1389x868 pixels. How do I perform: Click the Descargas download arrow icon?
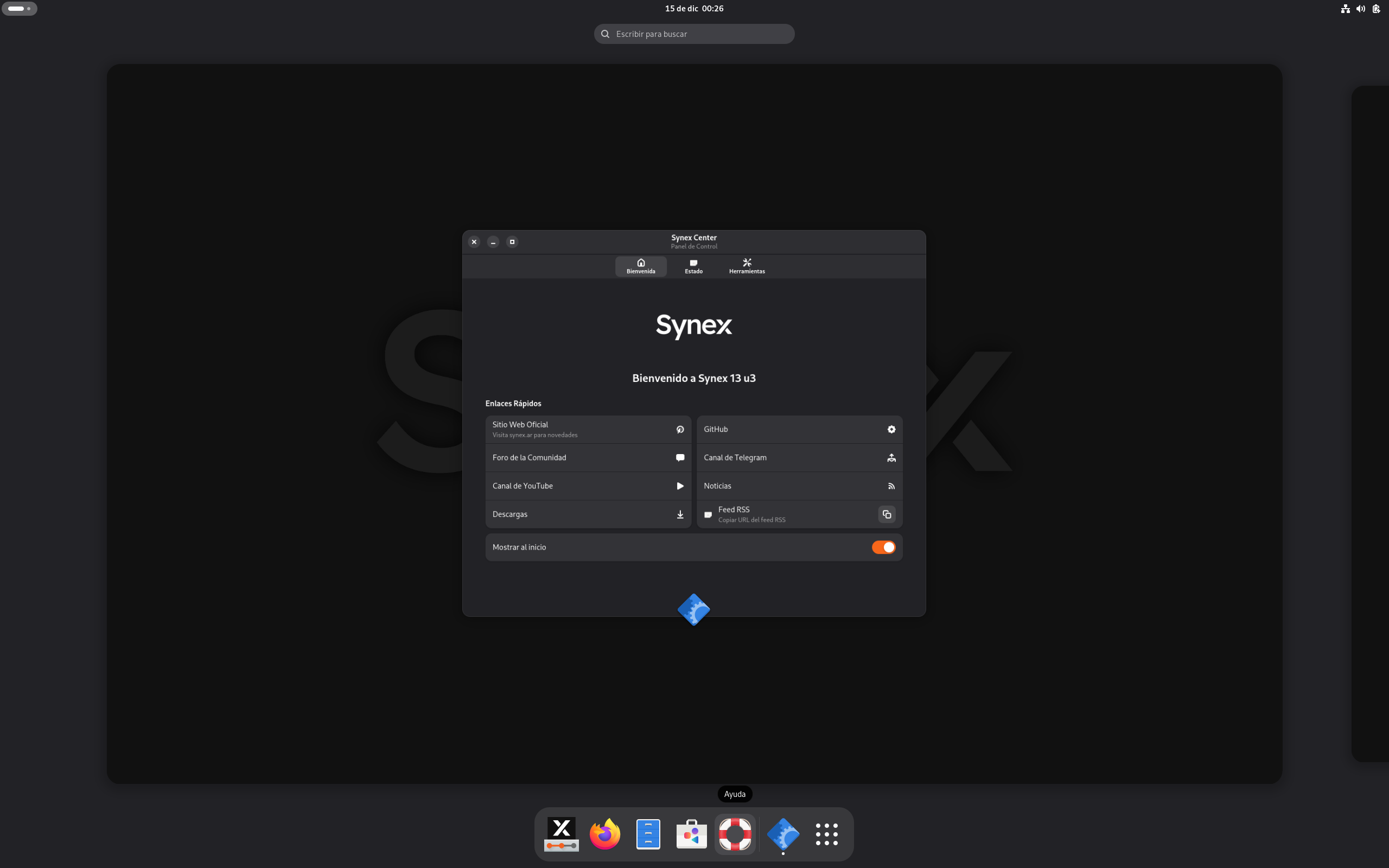pyautogui.click(x=680, y=514)
